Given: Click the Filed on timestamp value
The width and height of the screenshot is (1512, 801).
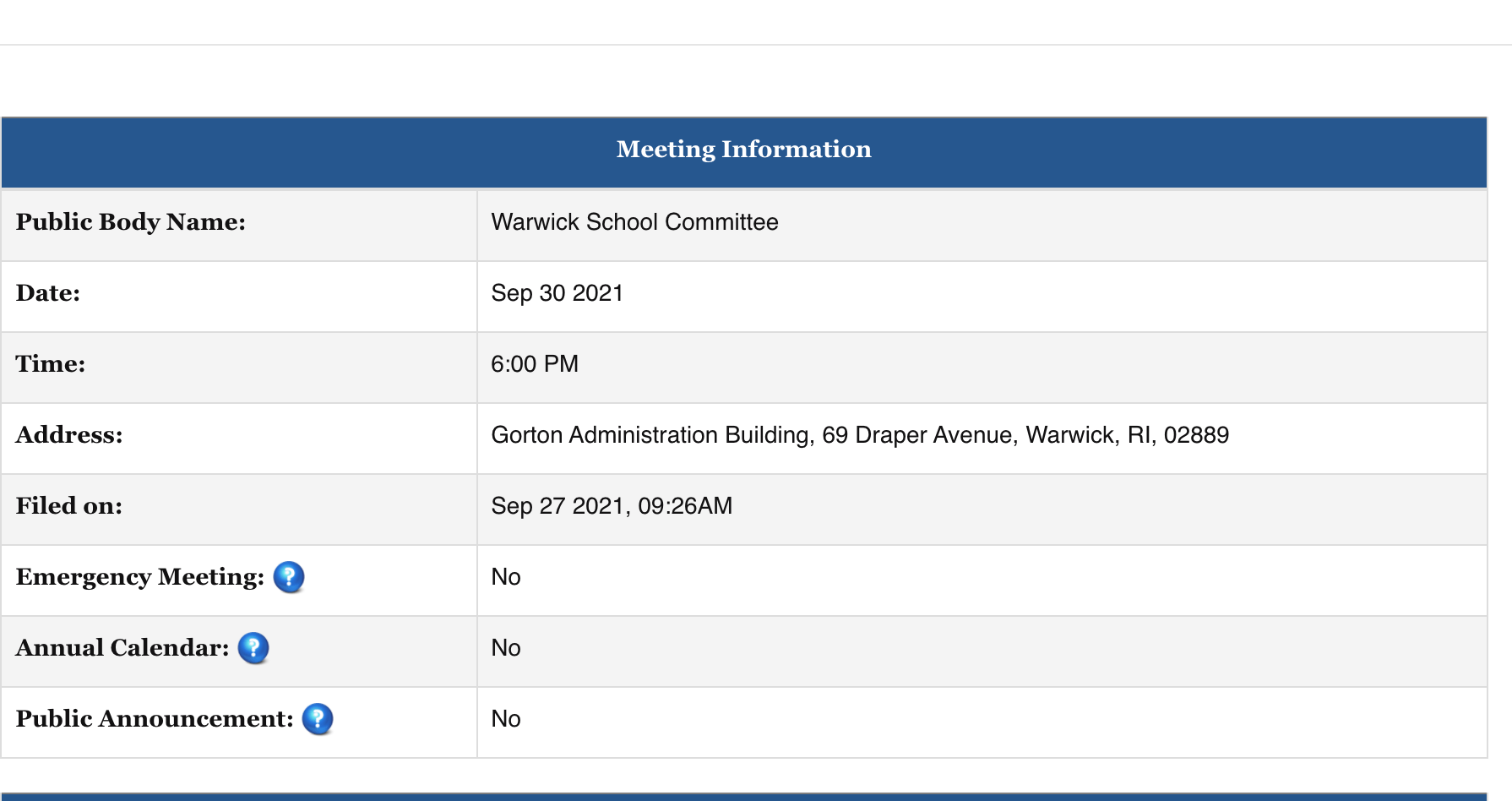Looking at the screenshot, I should (612, 506).
